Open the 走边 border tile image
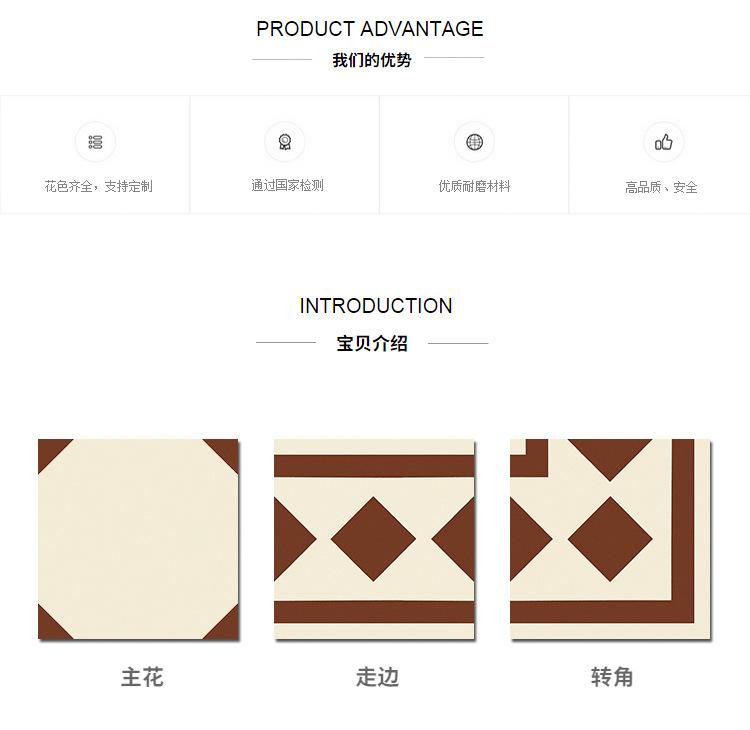Screen dimensions: 750x730 375,539
